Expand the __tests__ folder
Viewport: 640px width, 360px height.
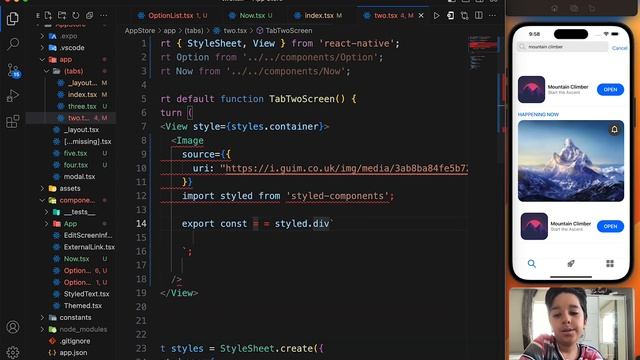[47, 212]
